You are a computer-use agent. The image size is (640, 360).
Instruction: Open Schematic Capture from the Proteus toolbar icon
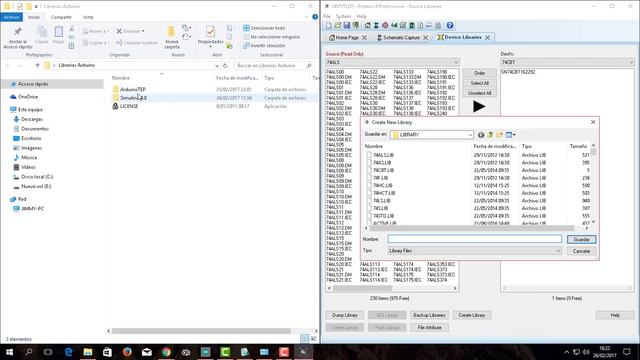(376, 25)
